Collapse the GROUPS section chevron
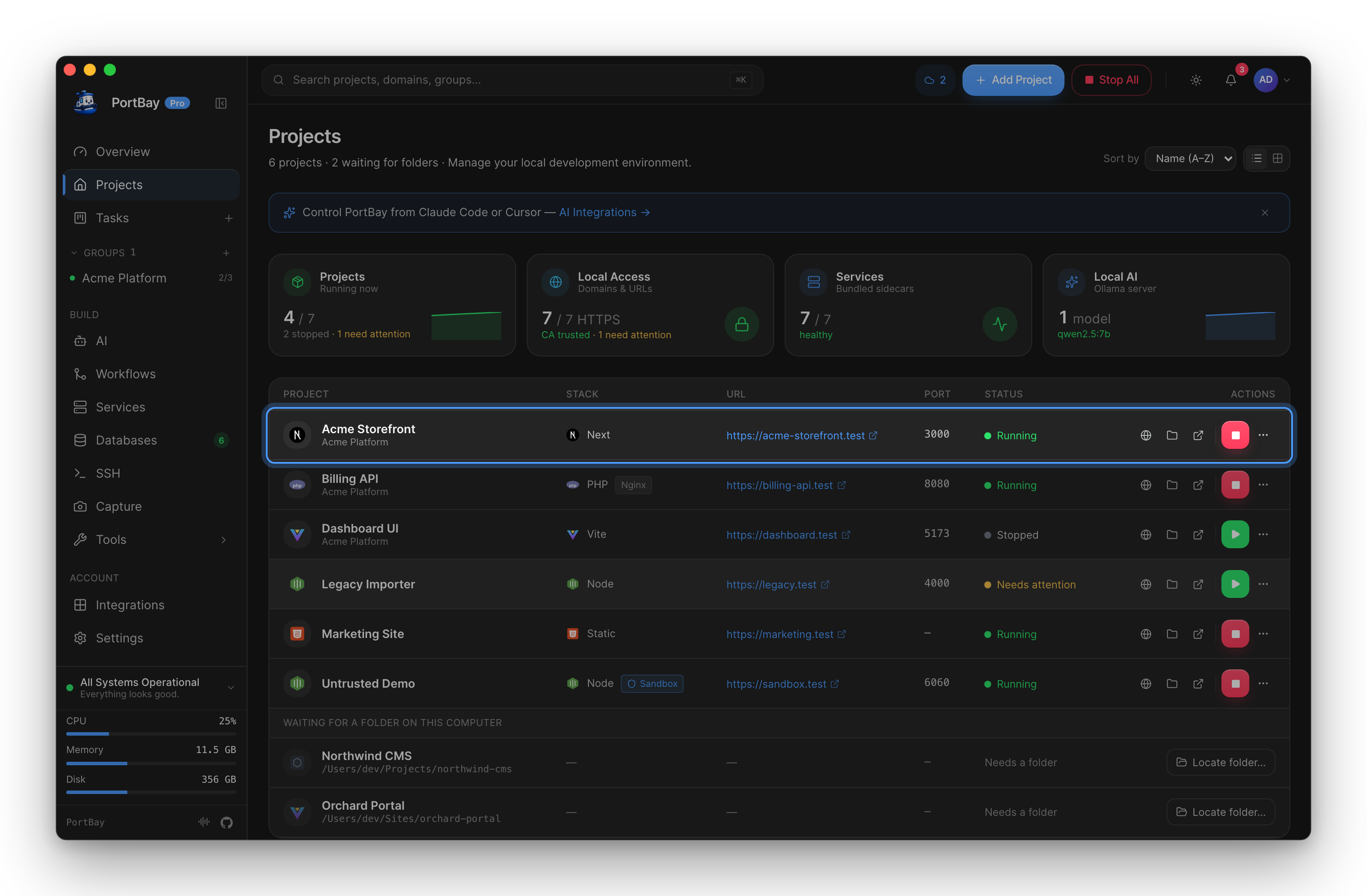The height and width of the screenshot is (896, 1367). click(74, 253)
